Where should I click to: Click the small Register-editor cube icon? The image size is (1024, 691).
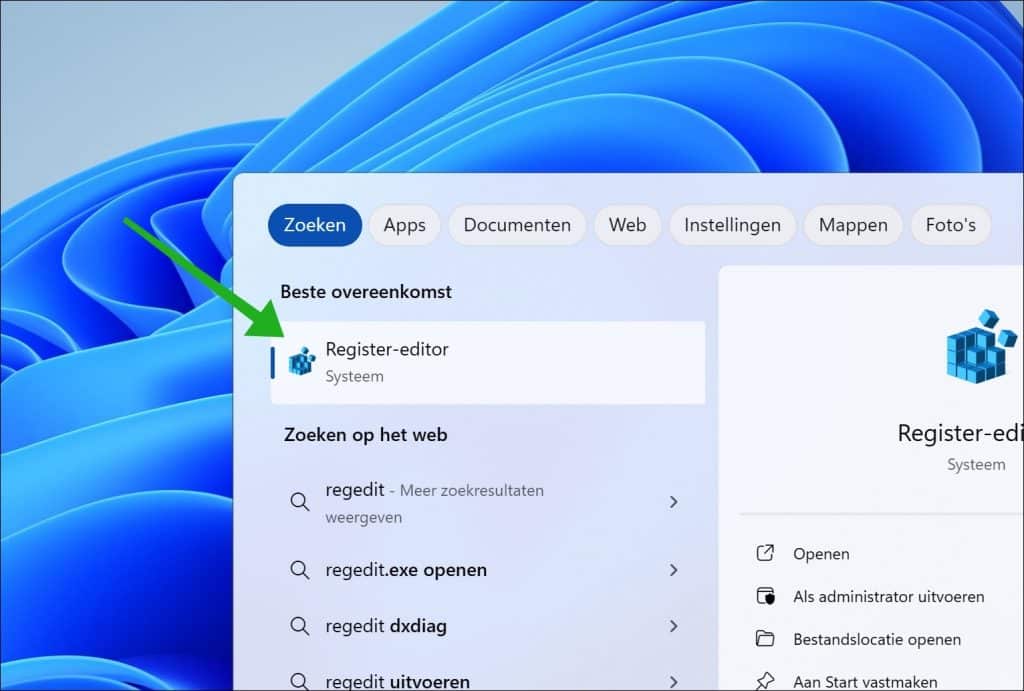[x=302, y=361]
